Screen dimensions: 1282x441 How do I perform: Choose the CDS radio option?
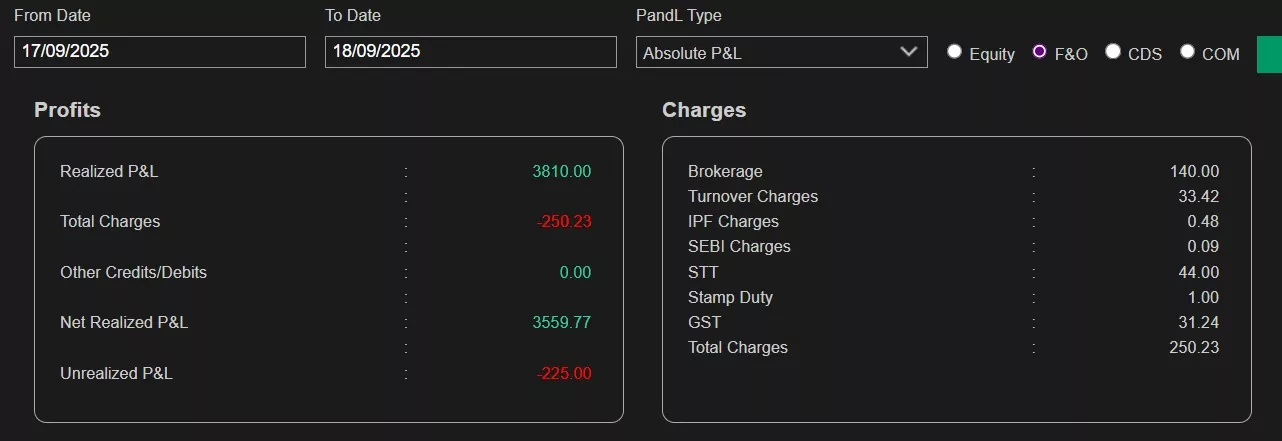pyautogui.click(x=1113, y=52)
